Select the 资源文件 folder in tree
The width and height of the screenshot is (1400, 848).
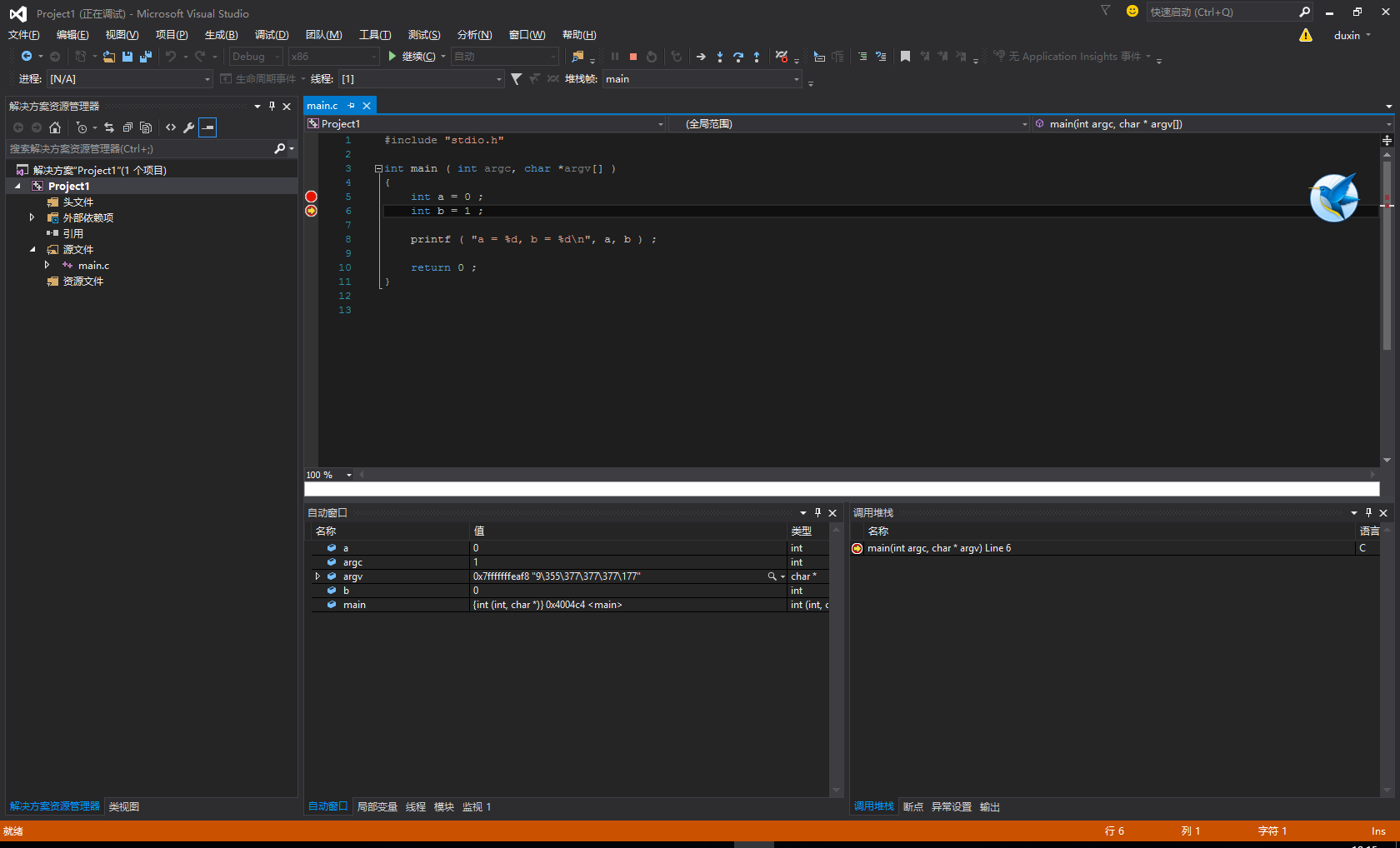83,281
